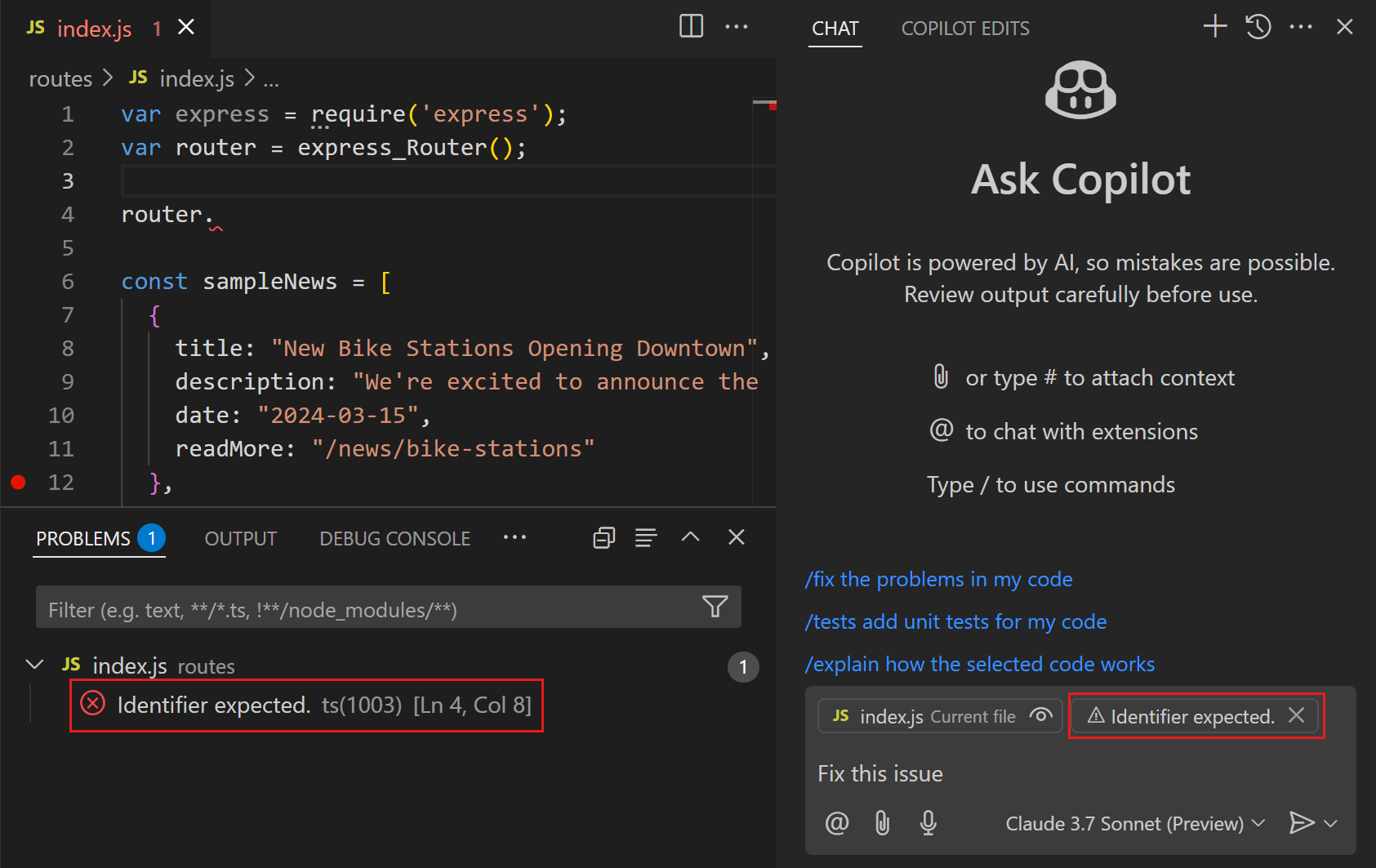The height and width of the screenshot is (868, 1376).
Task: Open chat with extensions @ button
Action: tap(837, 823)
